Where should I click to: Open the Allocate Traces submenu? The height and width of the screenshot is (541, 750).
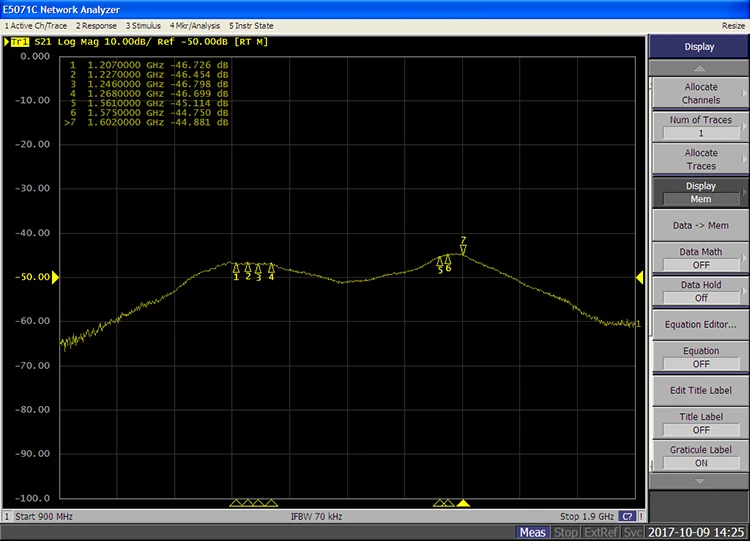pyautogui.click(x=700, y=159)
